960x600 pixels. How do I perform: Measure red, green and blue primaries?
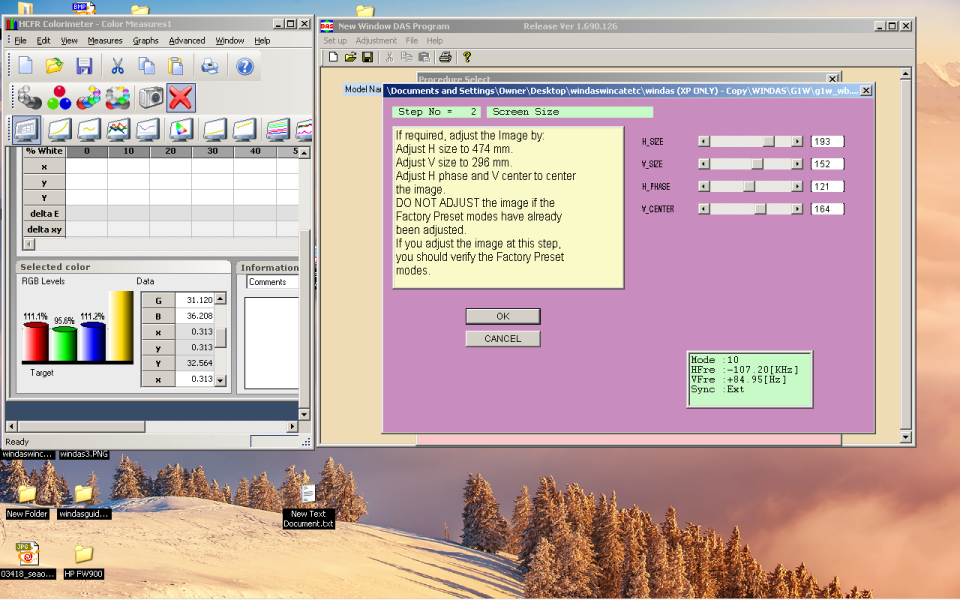59,97
